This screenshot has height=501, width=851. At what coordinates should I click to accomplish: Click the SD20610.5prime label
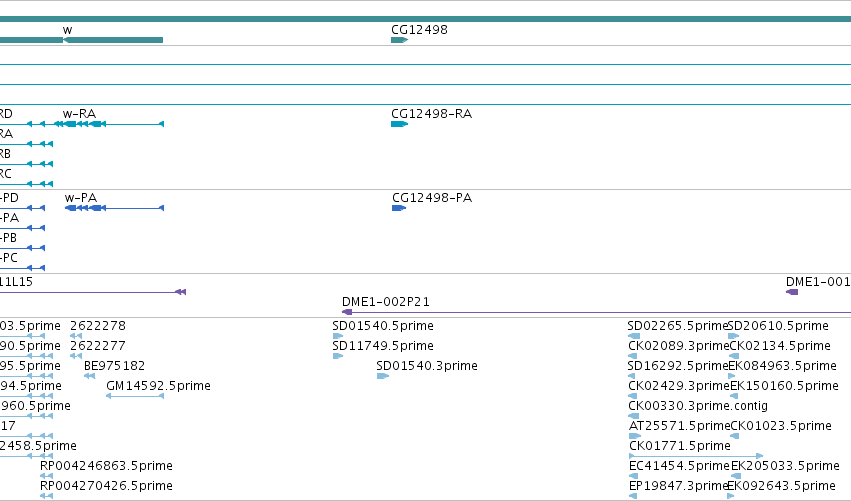click(778, 326)
